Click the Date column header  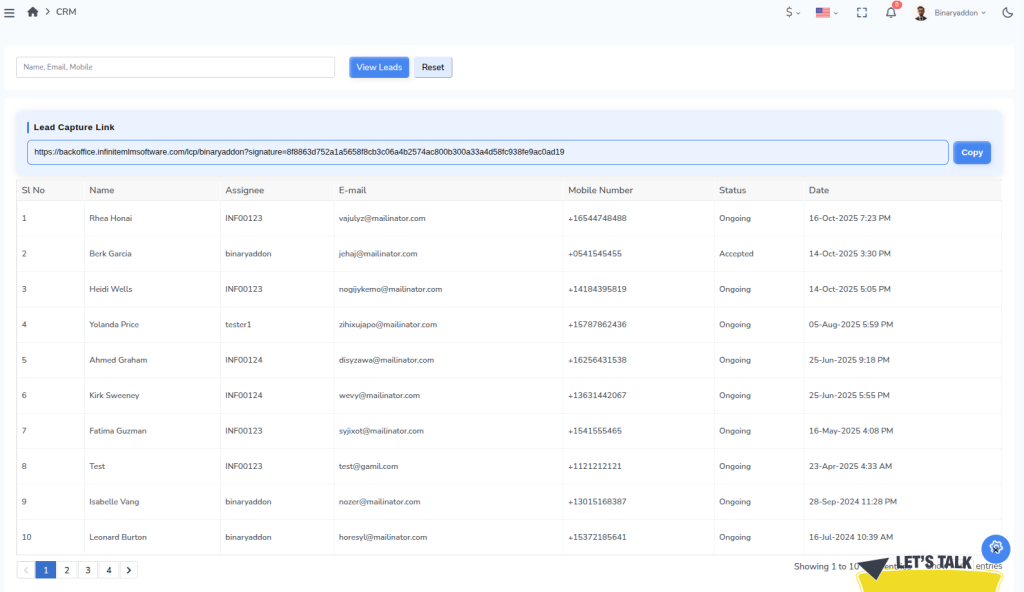coord(818,190)
